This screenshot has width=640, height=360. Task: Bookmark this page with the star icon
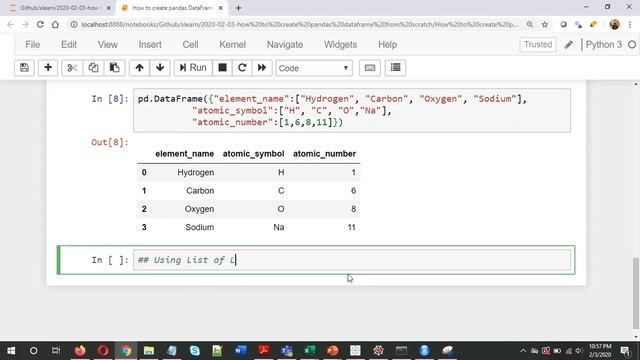point(544,24)
